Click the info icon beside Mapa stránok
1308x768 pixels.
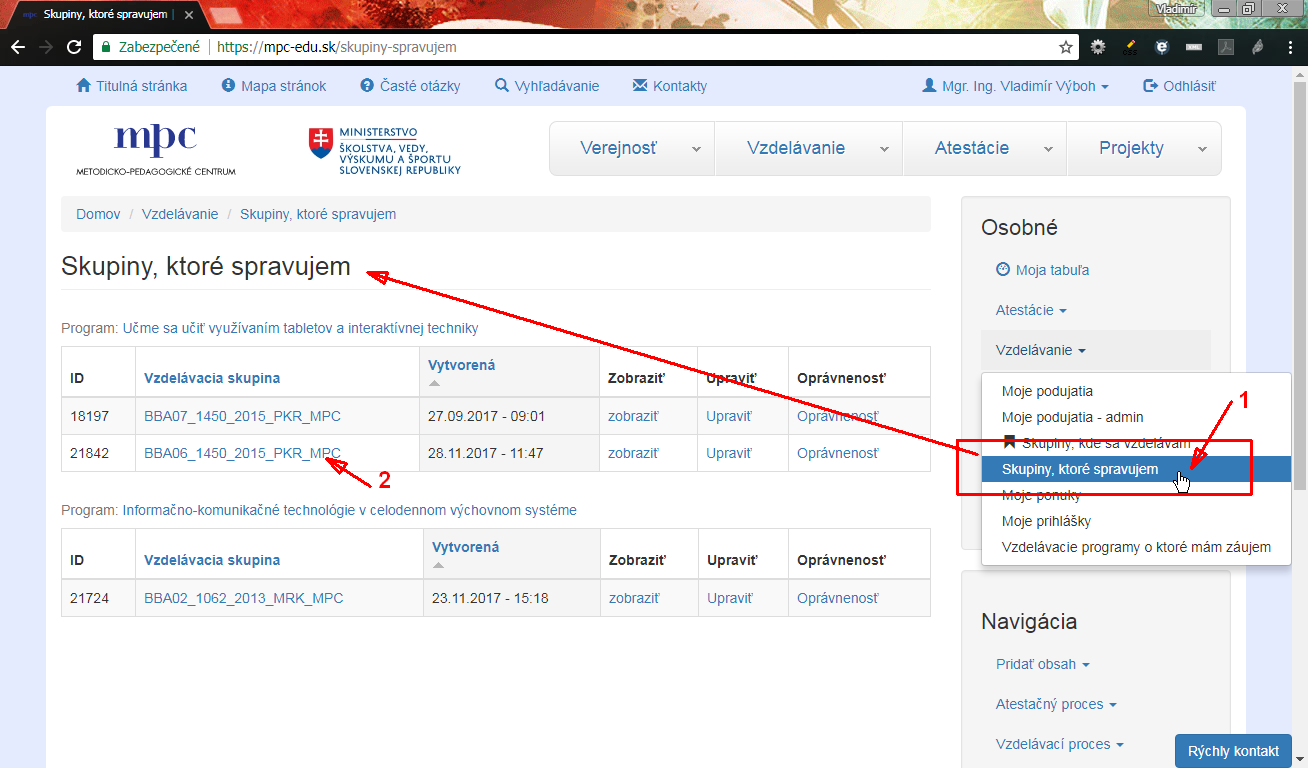pyautogui.click(x=228, y=86)
